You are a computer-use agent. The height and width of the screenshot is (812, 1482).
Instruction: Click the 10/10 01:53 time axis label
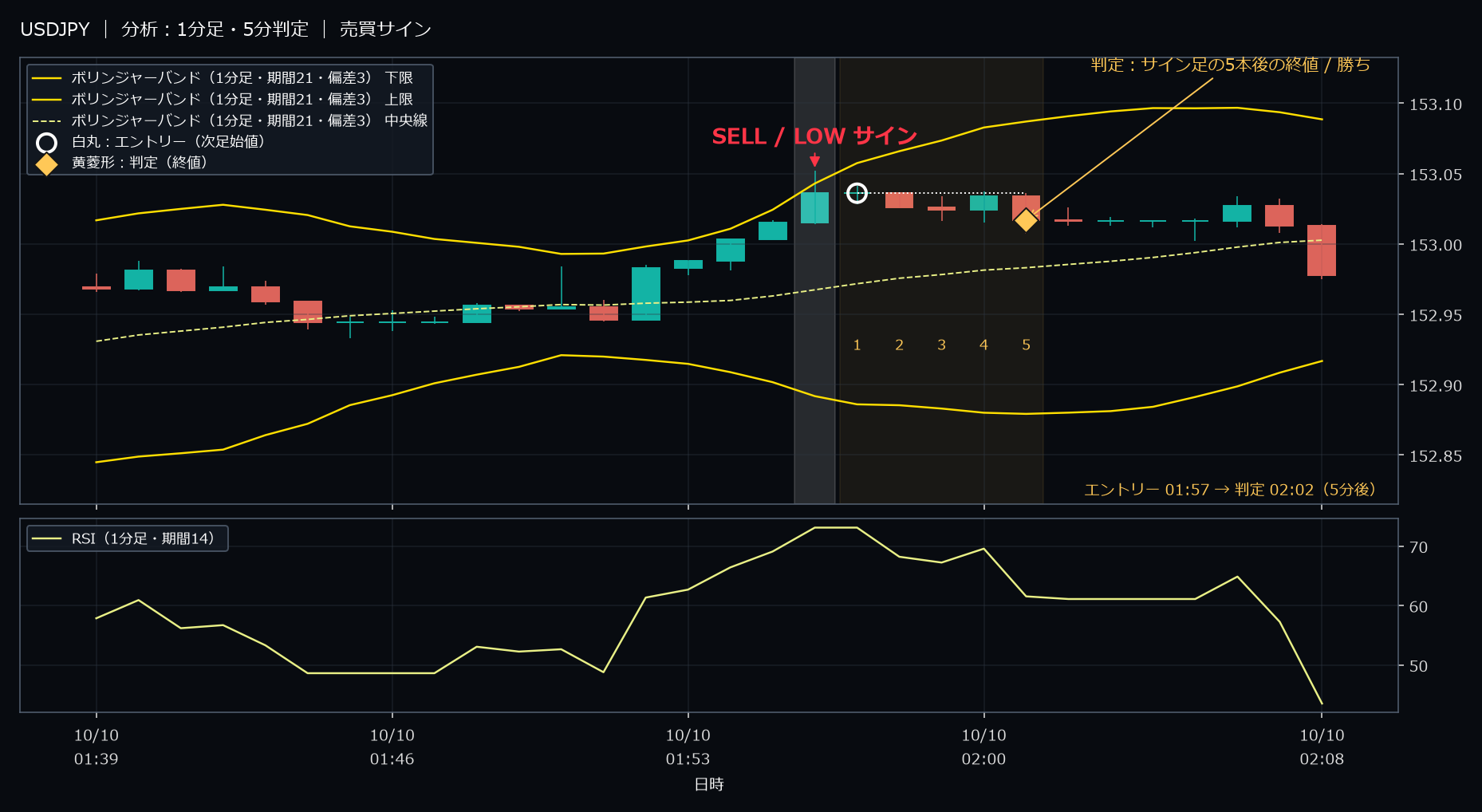[688, 747]
